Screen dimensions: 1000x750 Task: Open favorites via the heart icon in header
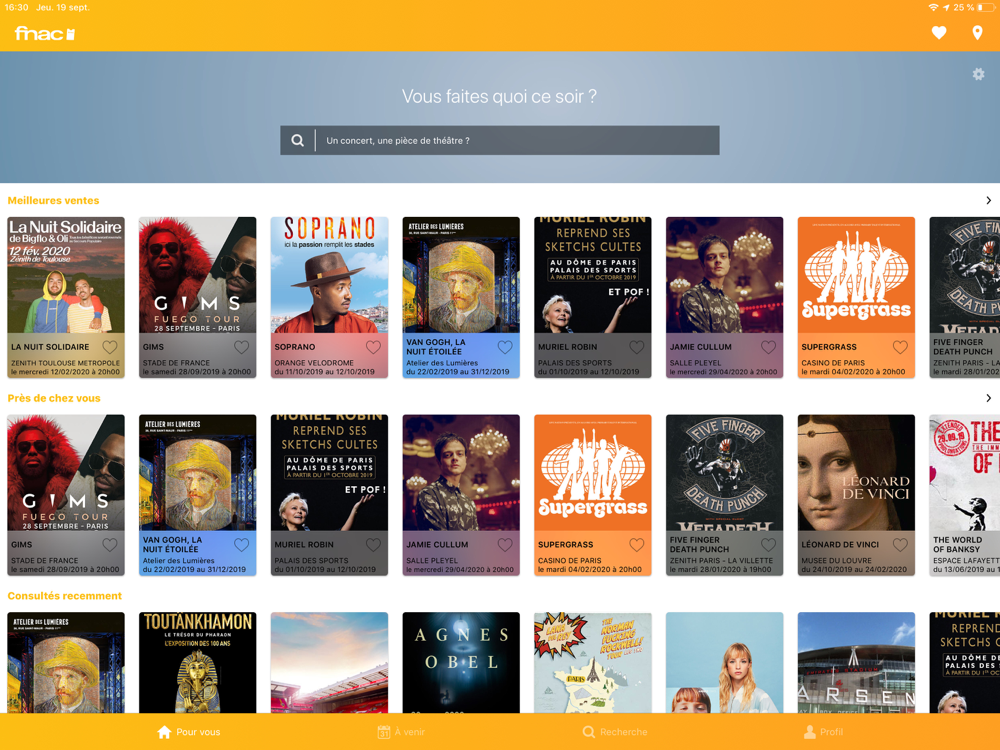939,33
